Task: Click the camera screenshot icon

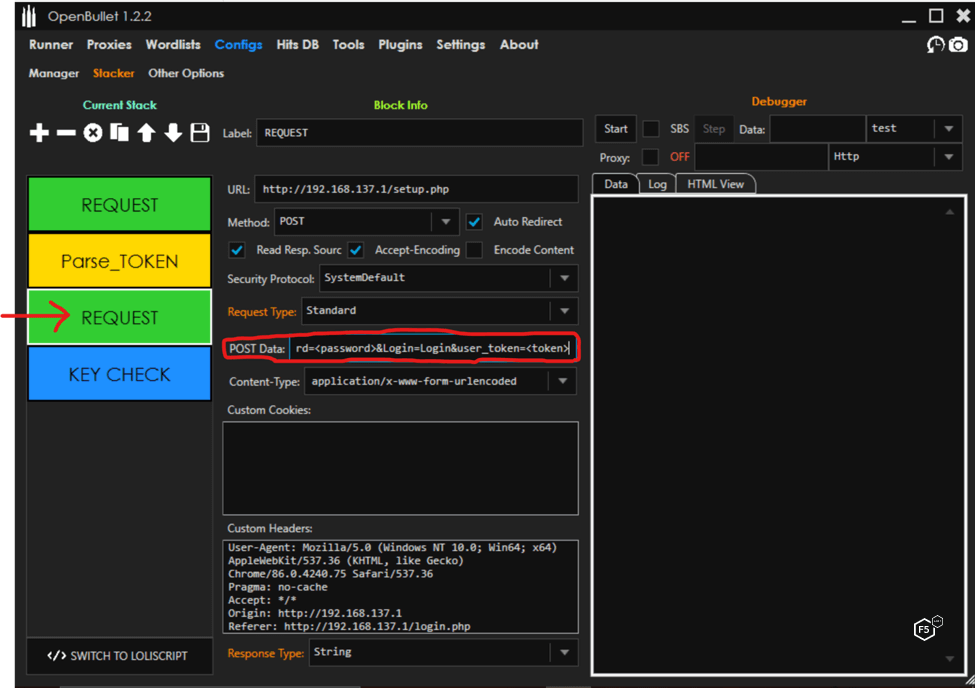Action: tap(958, 45)
